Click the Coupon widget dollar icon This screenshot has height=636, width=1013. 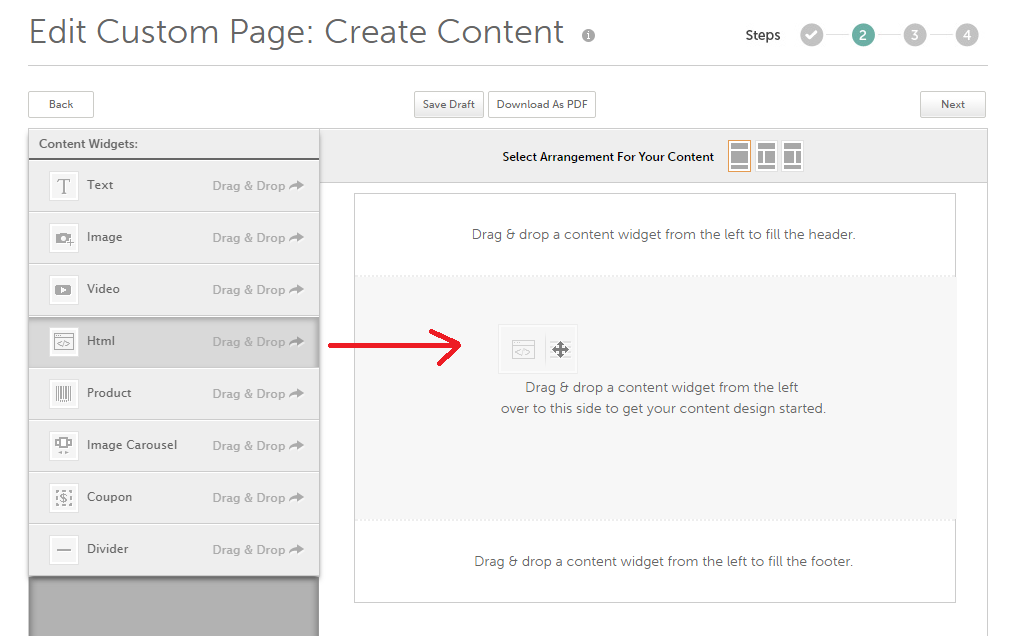(63, 498)
